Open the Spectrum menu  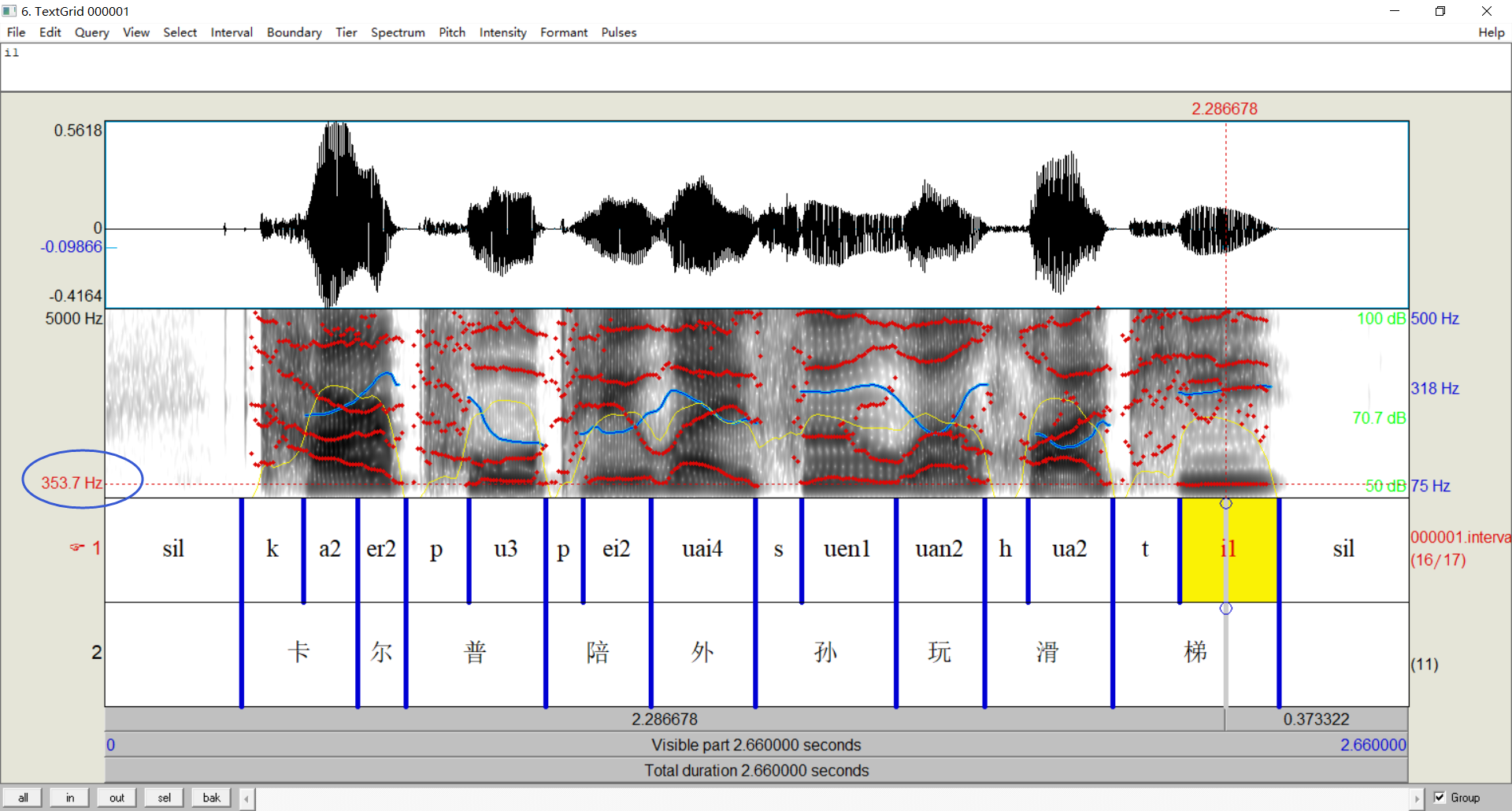tap(398, 32)
